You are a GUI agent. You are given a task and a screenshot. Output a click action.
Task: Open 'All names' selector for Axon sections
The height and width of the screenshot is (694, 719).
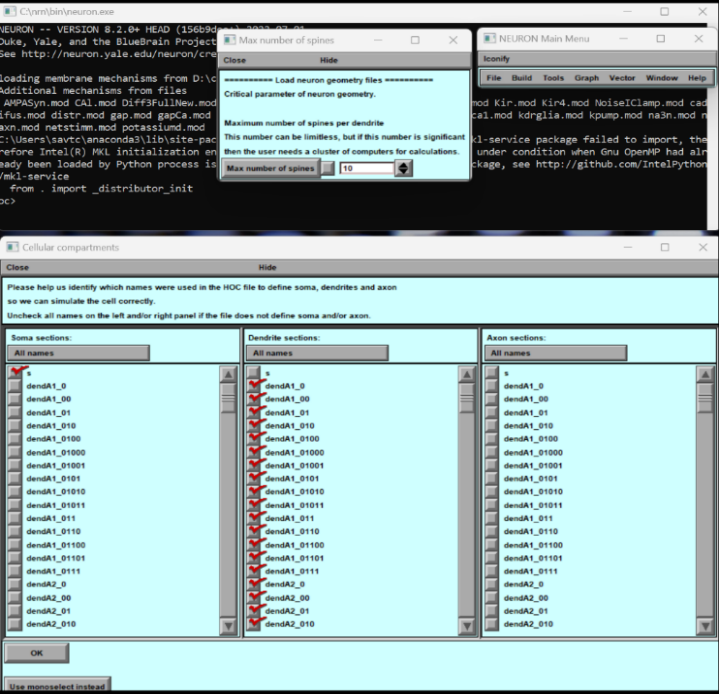pos(555,353)
